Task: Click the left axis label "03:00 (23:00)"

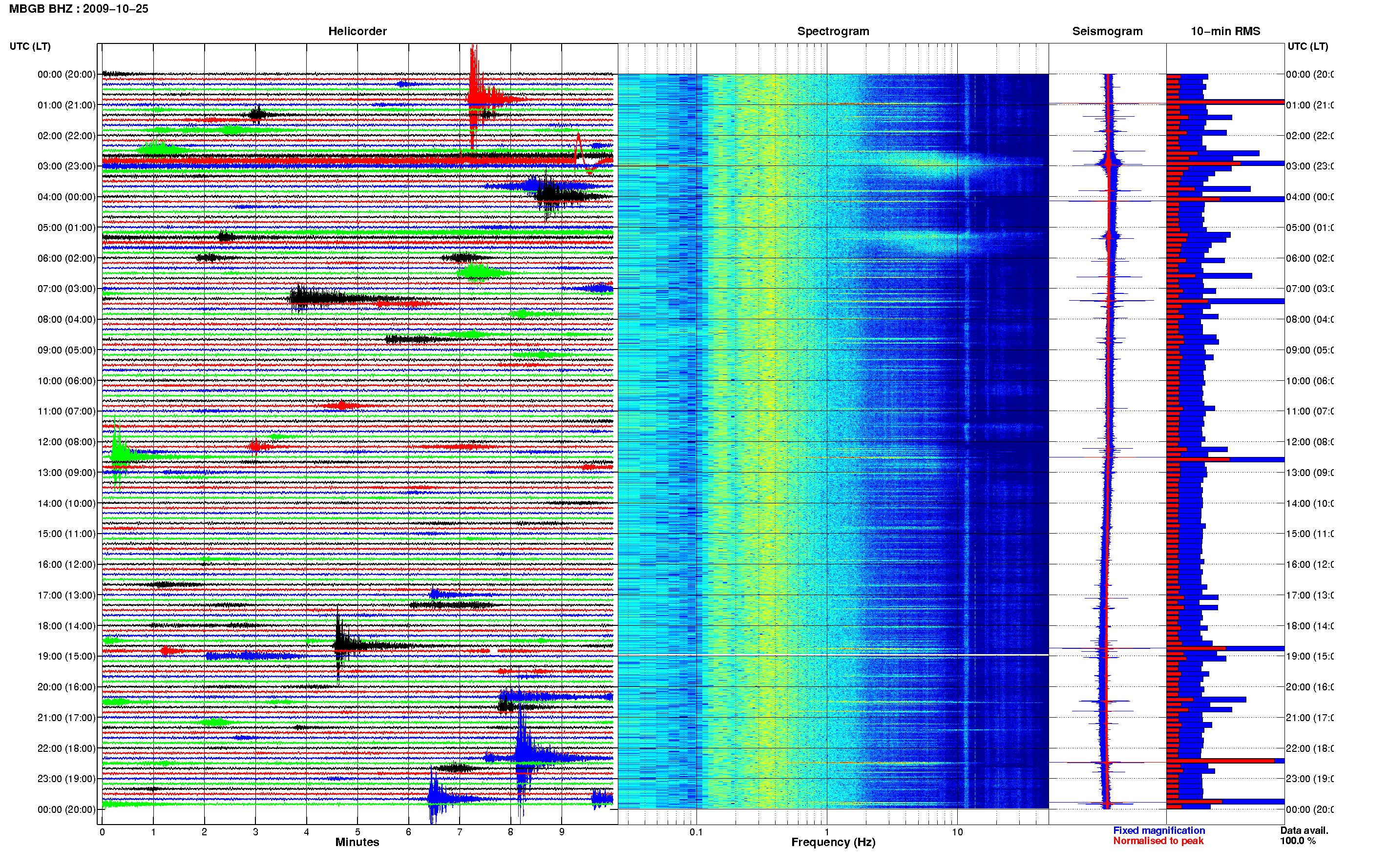Action: [66, 166]
